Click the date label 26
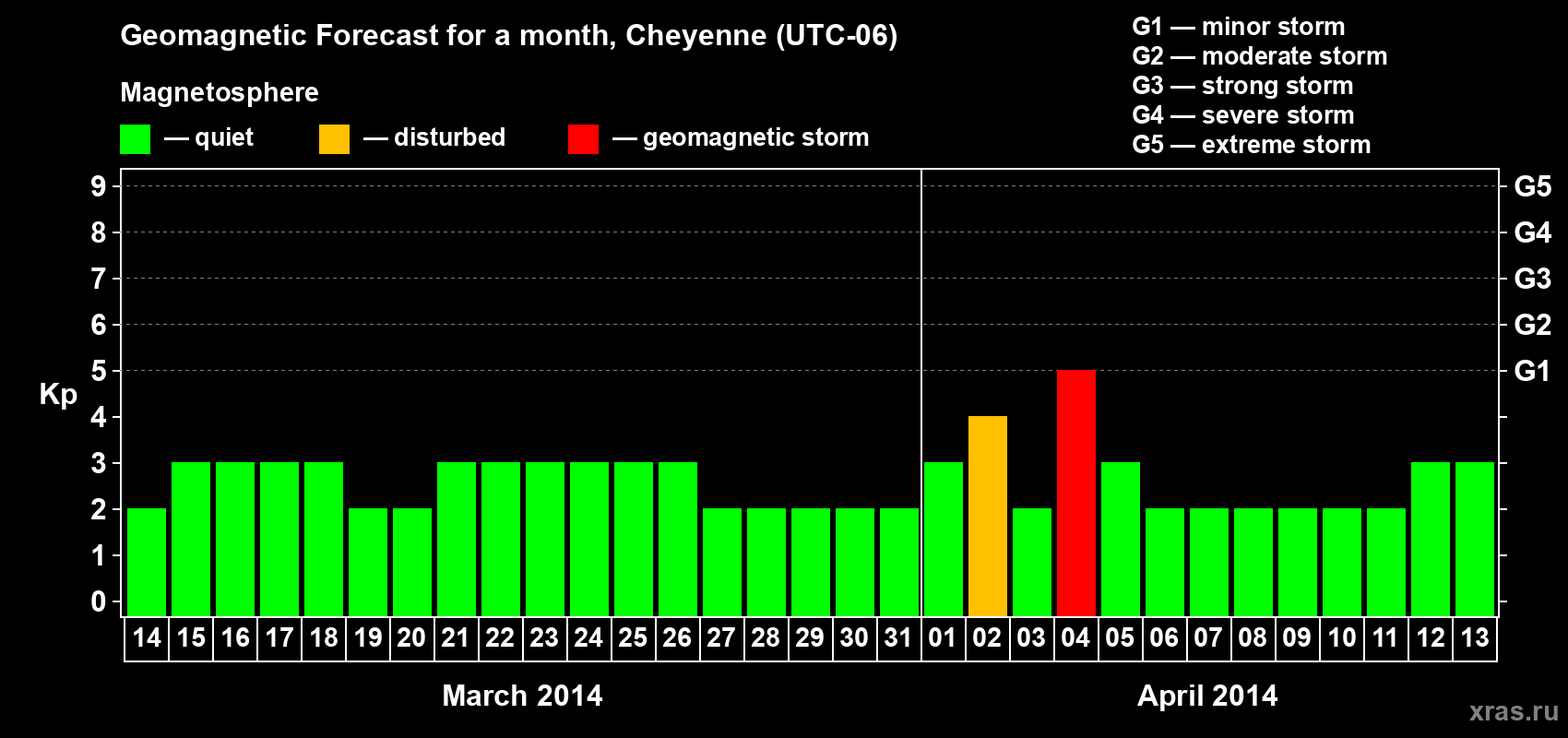This screenshot has height=738, width=1568. 677,637
